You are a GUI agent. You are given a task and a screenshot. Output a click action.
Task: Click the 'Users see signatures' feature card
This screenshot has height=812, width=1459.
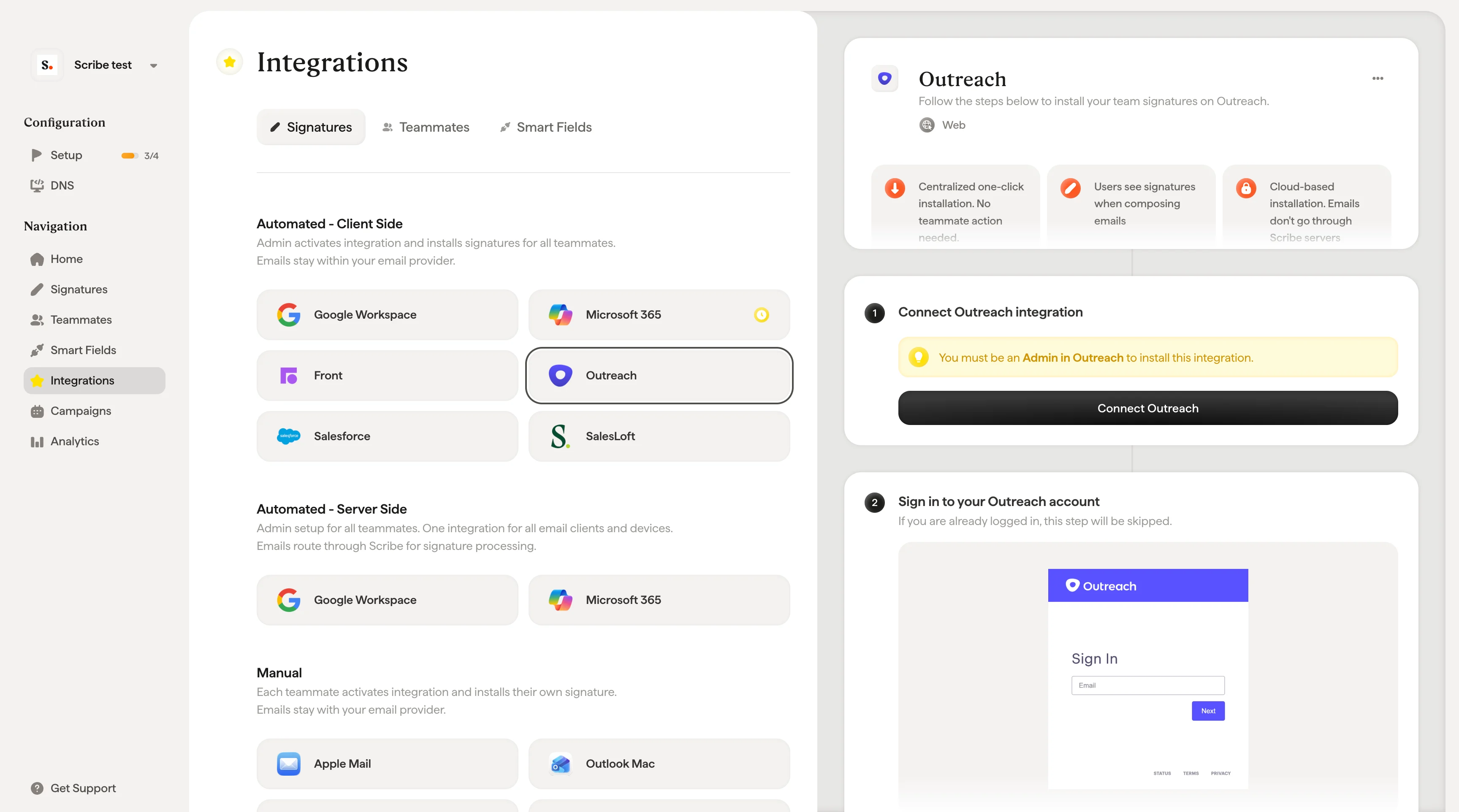coord(1131,206)
